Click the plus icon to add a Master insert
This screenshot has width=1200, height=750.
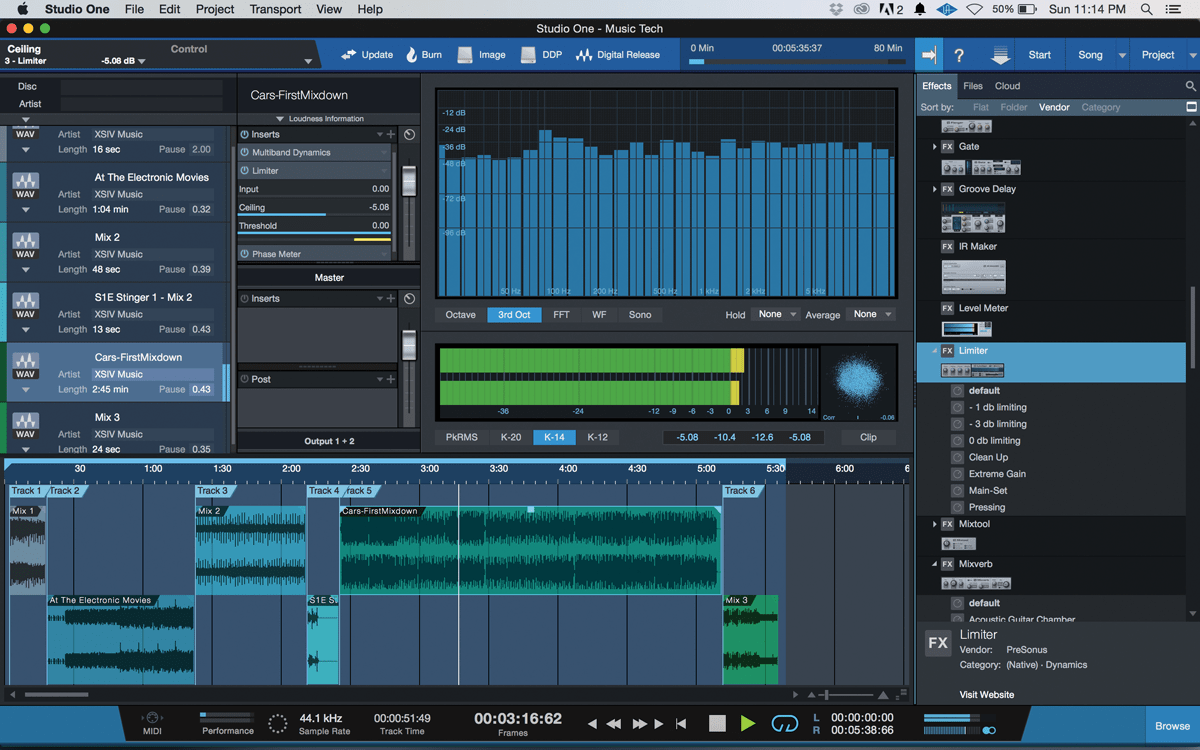391,298
